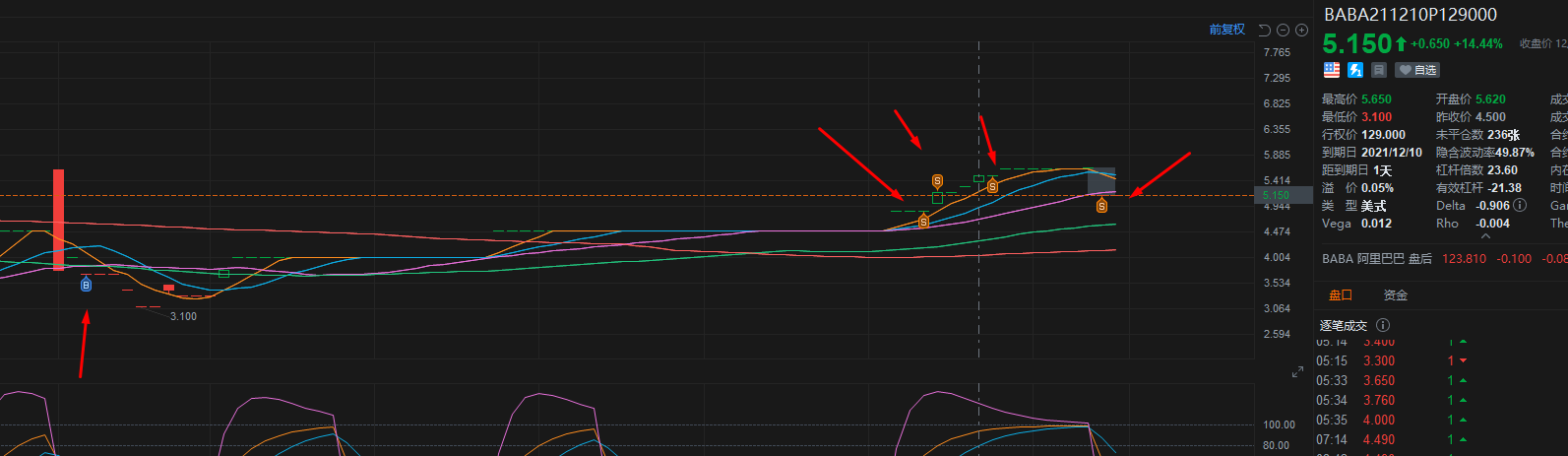The height and width of the screenshot is (456, 1568).
Task: Open the notes icon beside 自选
Action: 1379,70
